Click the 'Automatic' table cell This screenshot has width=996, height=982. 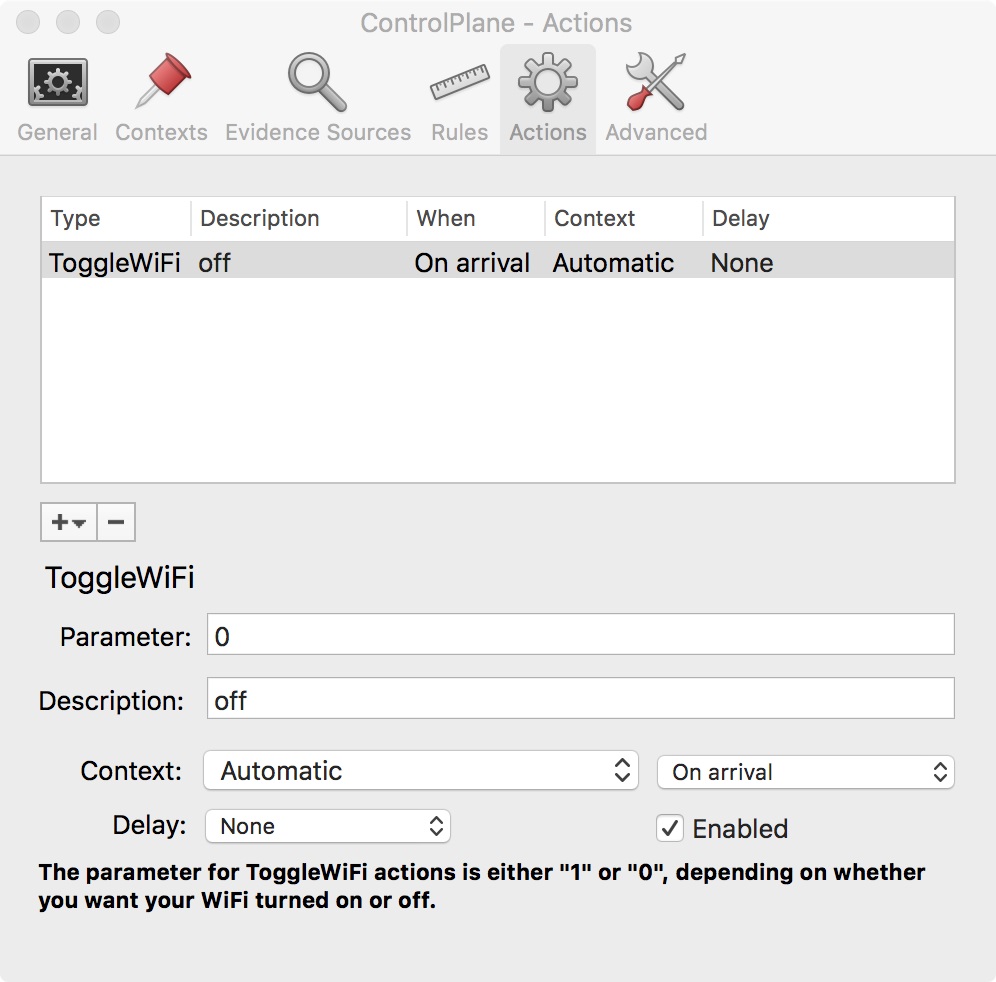613,263
